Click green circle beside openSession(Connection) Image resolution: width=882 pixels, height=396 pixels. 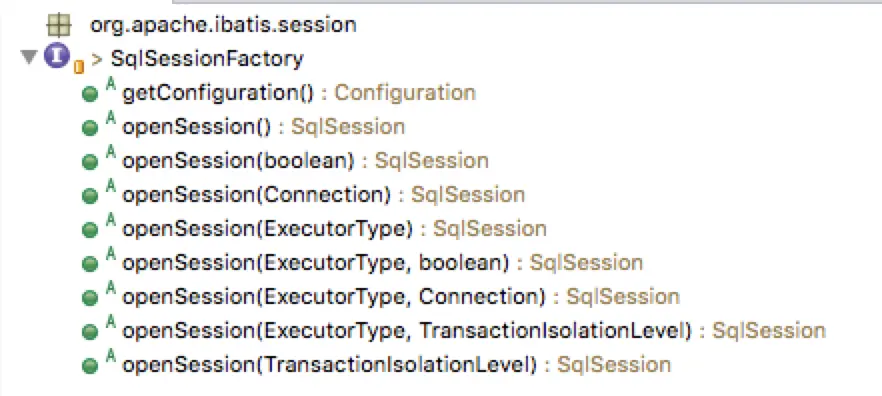click(90, 196)
